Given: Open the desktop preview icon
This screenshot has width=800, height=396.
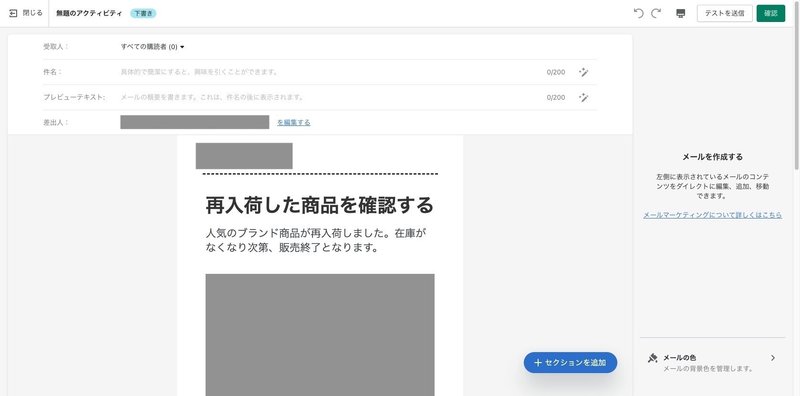Looking at the screenshot, I should point(680,13).
